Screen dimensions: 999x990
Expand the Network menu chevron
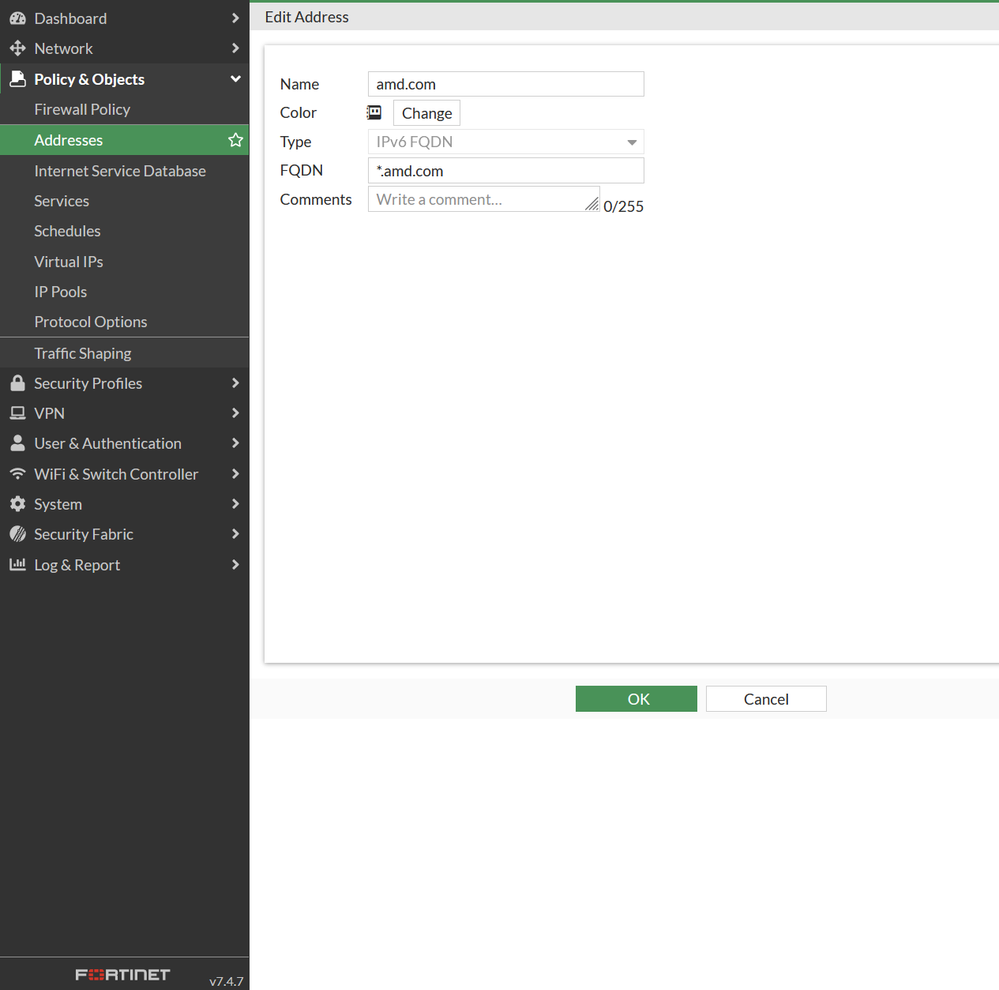coord(236,48)
